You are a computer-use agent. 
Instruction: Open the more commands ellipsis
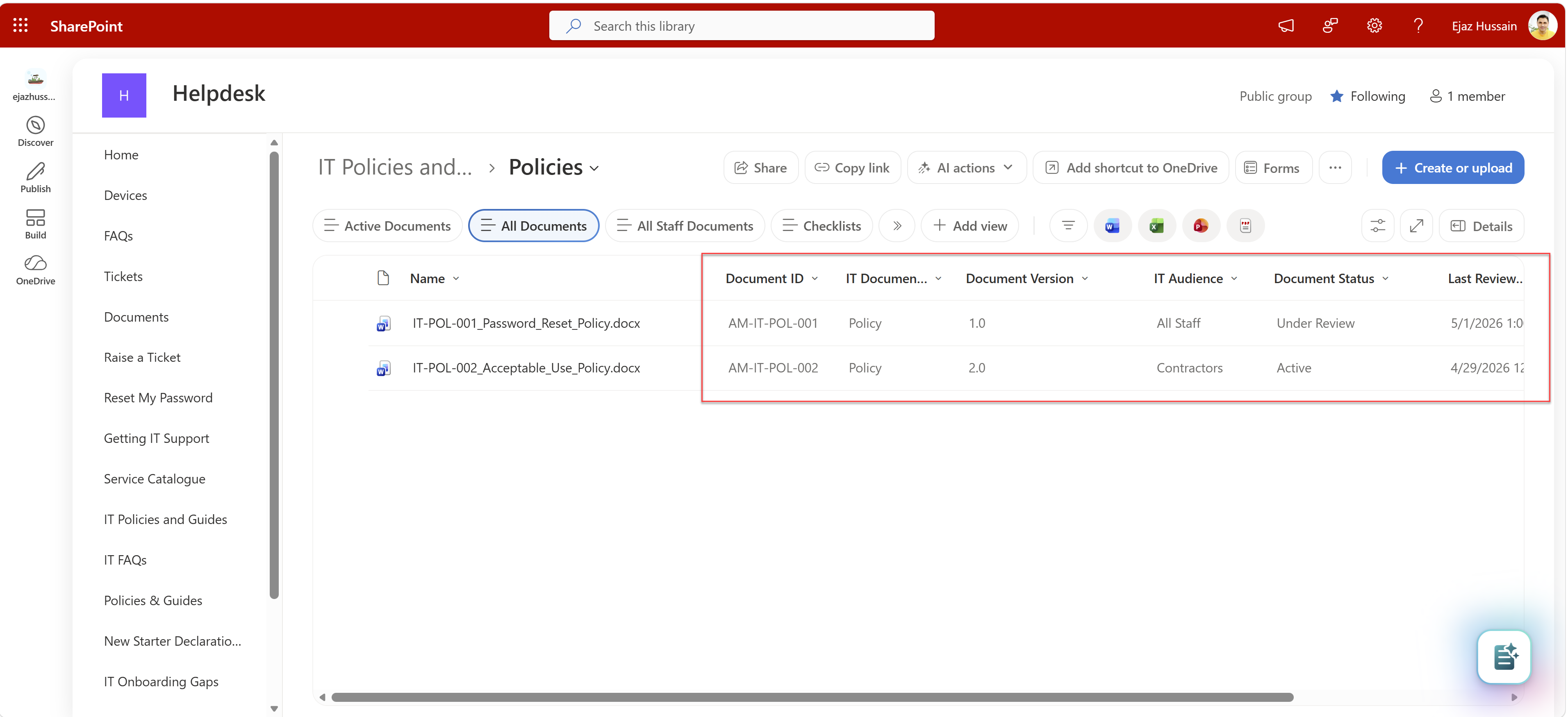pyautogui.click(x=1335, y=167)
